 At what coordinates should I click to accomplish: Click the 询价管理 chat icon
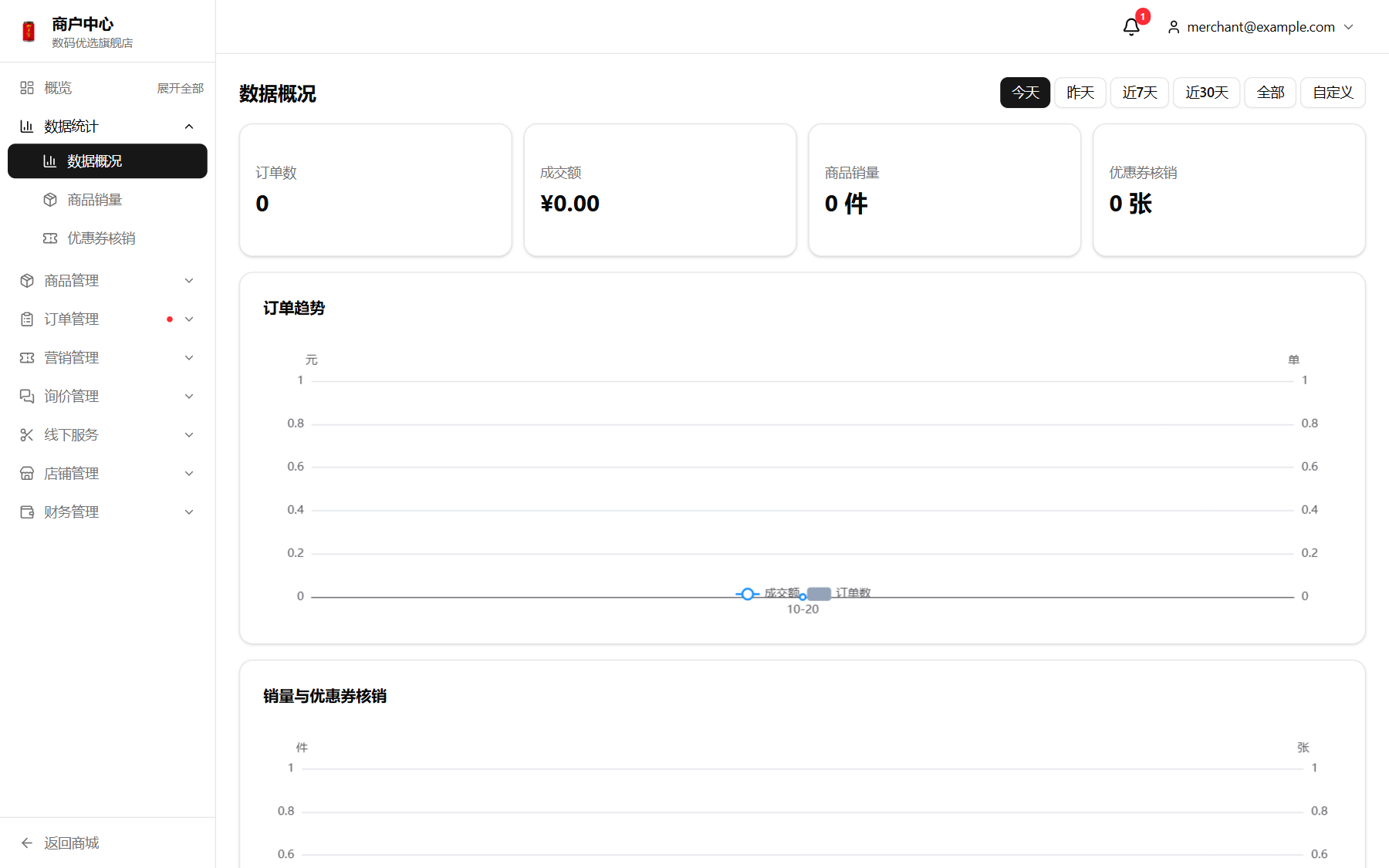tap(27, 397)
